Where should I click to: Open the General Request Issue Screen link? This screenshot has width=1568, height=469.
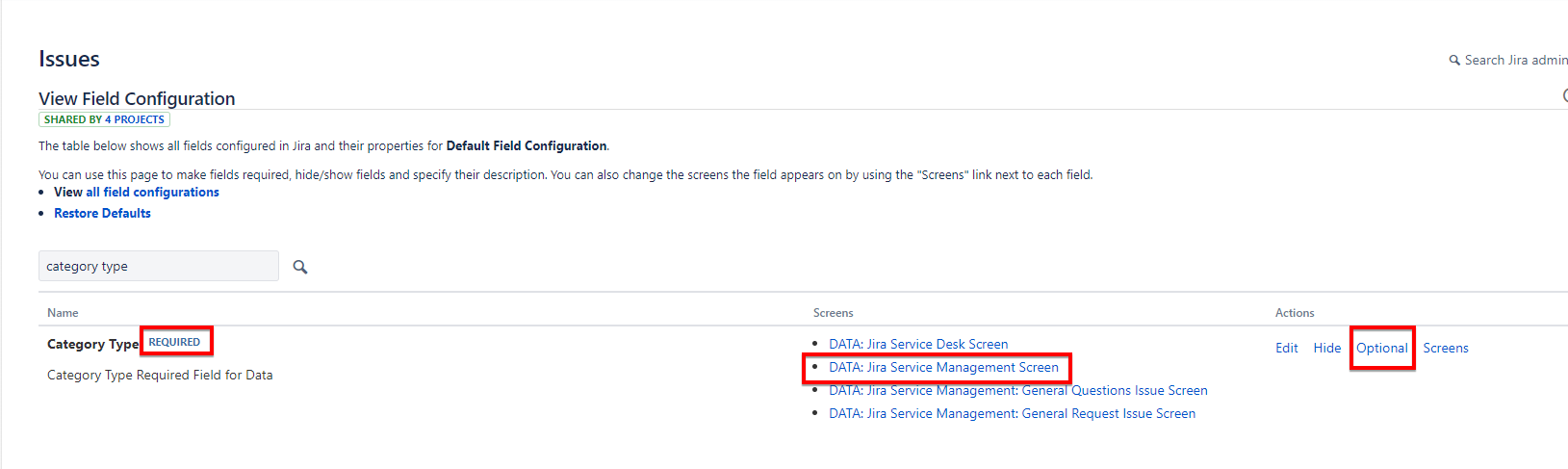[x=1013, y=413]
